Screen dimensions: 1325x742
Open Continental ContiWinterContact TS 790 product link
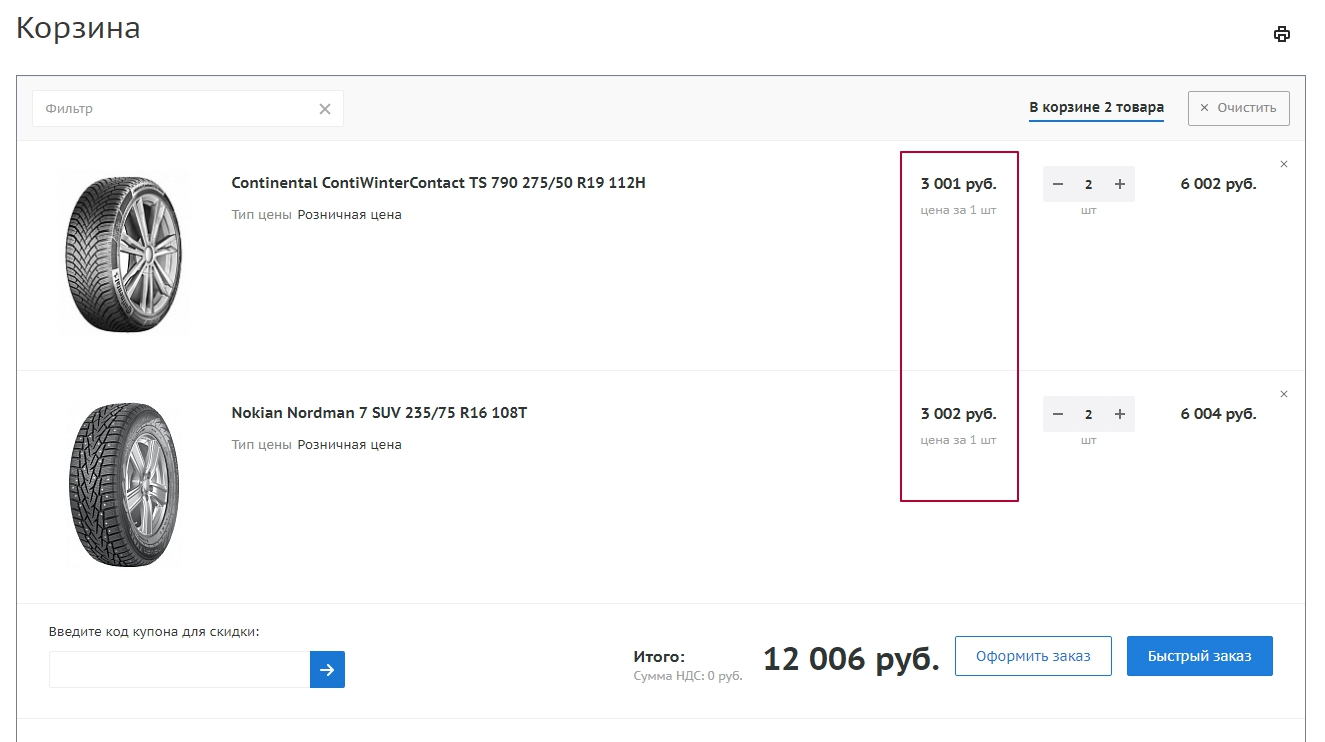pos(438,183)
